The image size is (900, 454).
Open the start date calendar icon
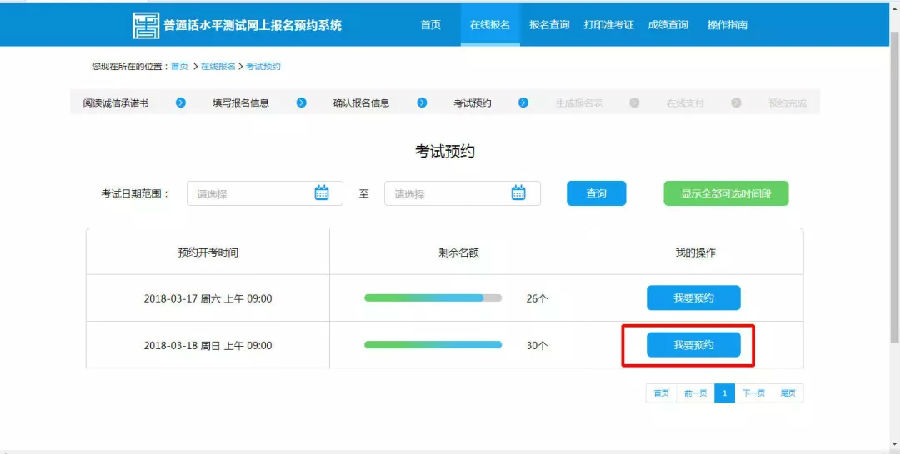tap(321, 193)
